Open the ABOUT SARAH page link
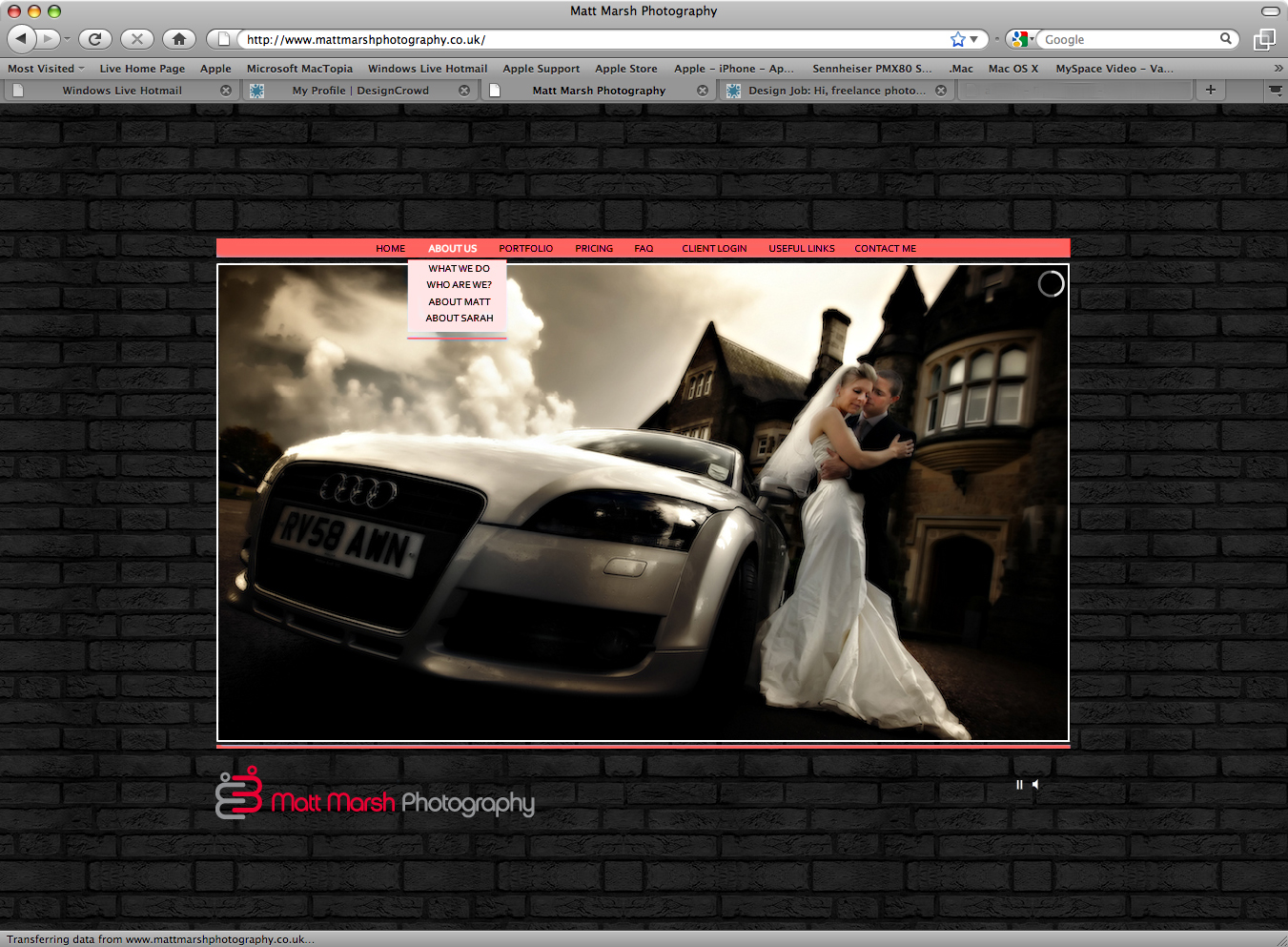 click(460, 318)
